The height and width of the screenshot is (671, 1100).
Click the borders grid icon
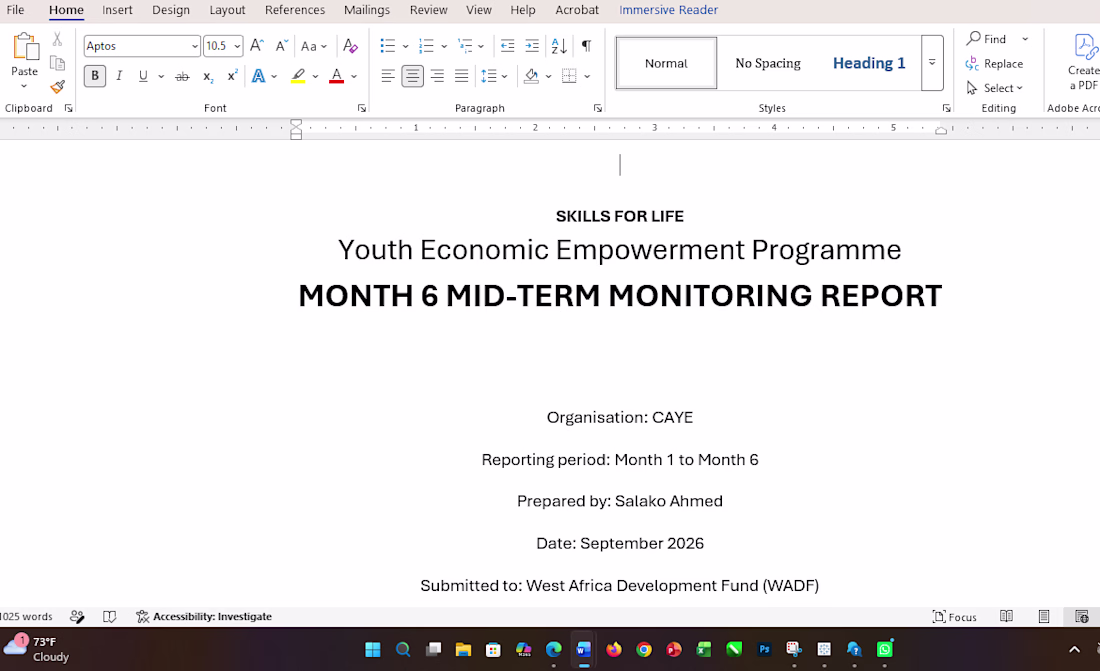[569, 76]
